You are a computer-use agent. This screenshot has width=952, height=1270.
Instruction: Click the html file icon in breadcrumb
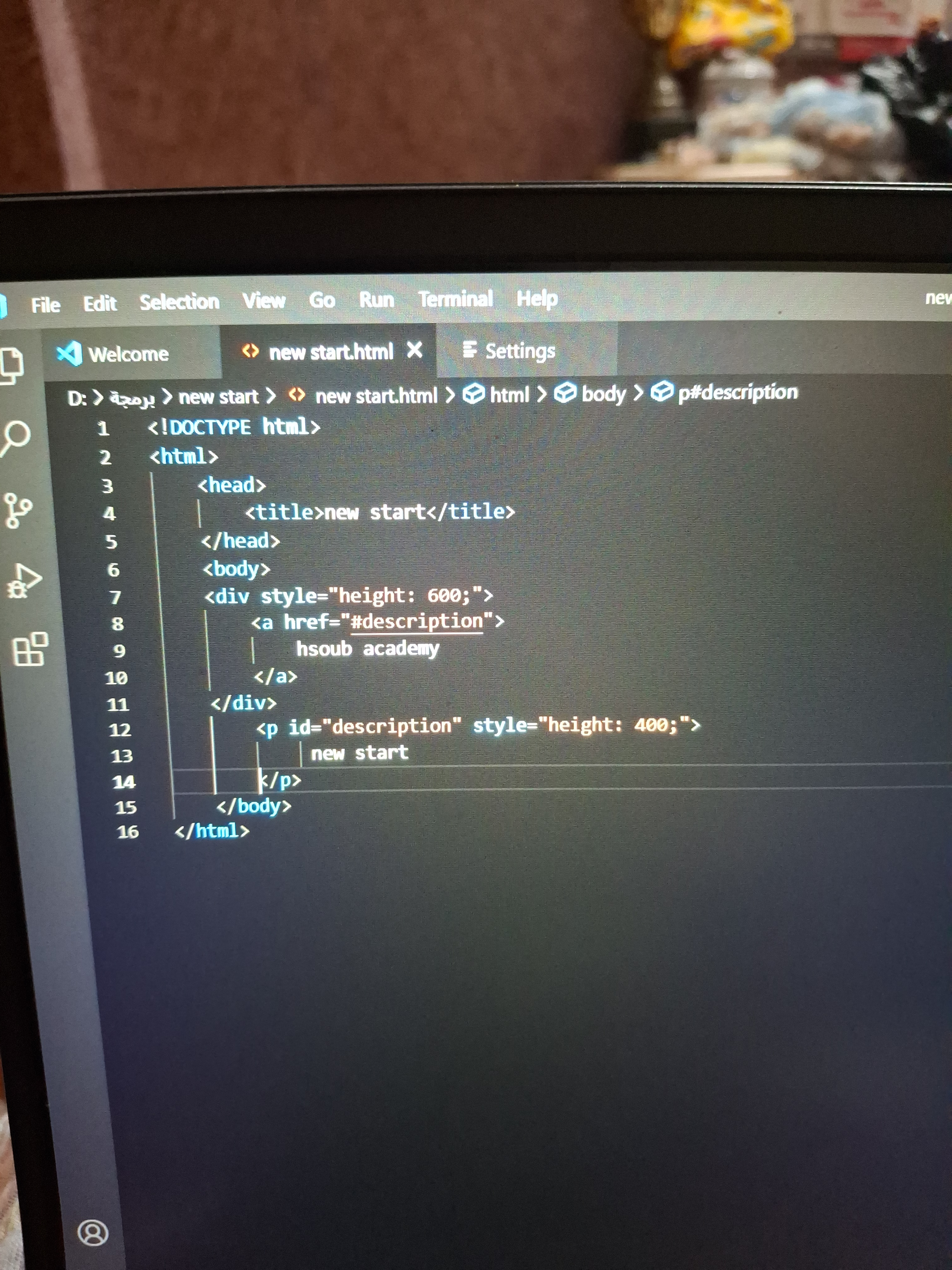click(x=297, y=395)
